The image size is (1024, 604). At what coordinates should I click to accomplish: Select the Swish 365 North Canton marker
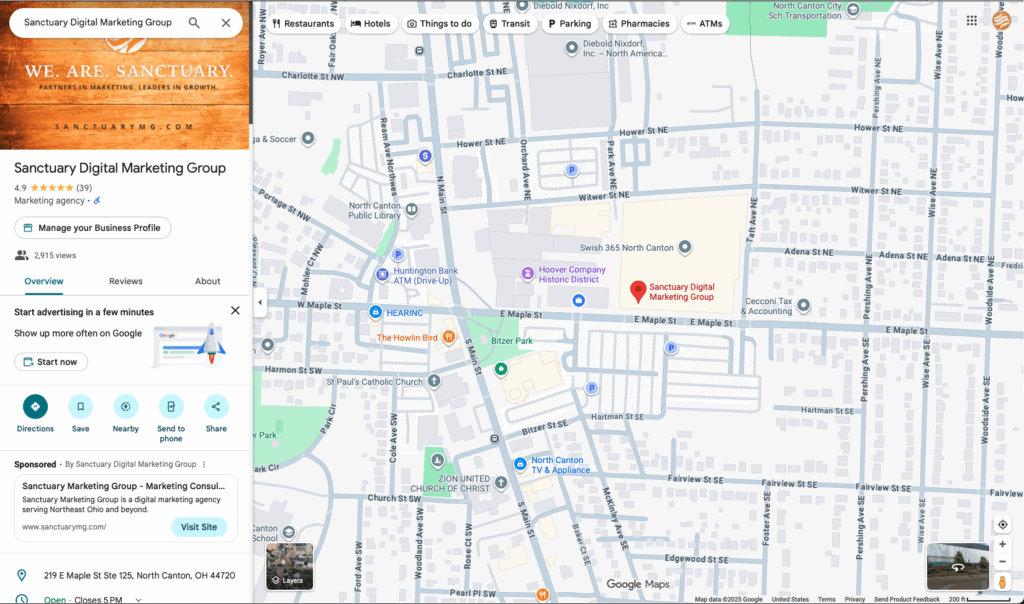pyautogui.click(x=684, y=247)
